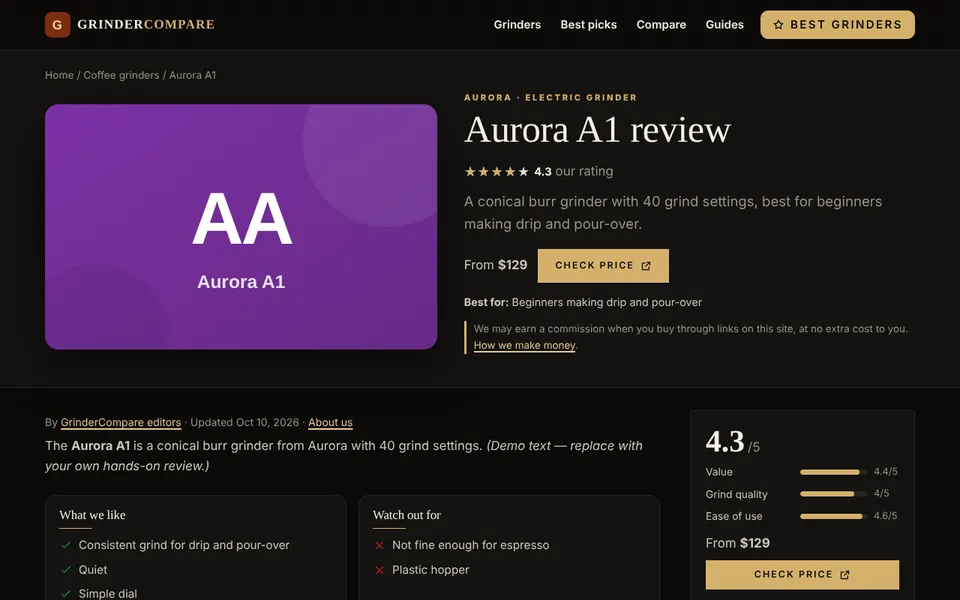
Task: Click the What we like heading
Action: pyautogui.click(x=92, y=515)
